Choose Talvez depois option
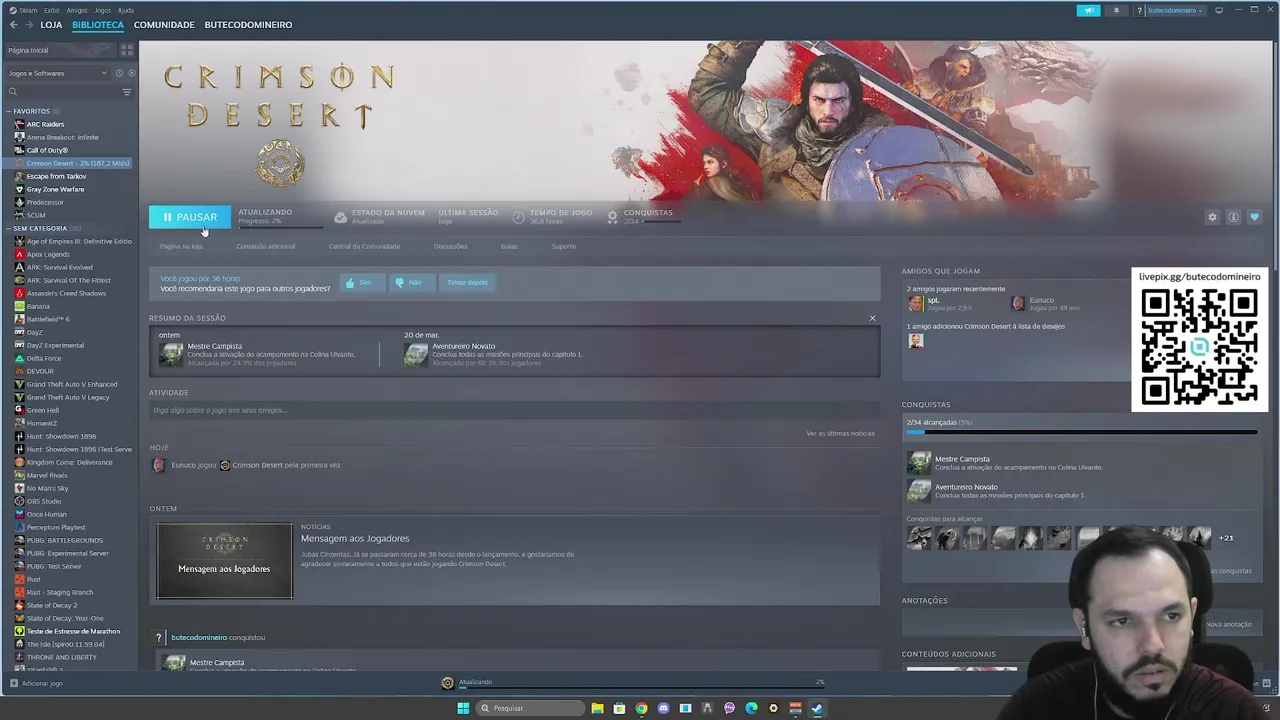Viewport: 1280px width, 720px height. point(467,283)
